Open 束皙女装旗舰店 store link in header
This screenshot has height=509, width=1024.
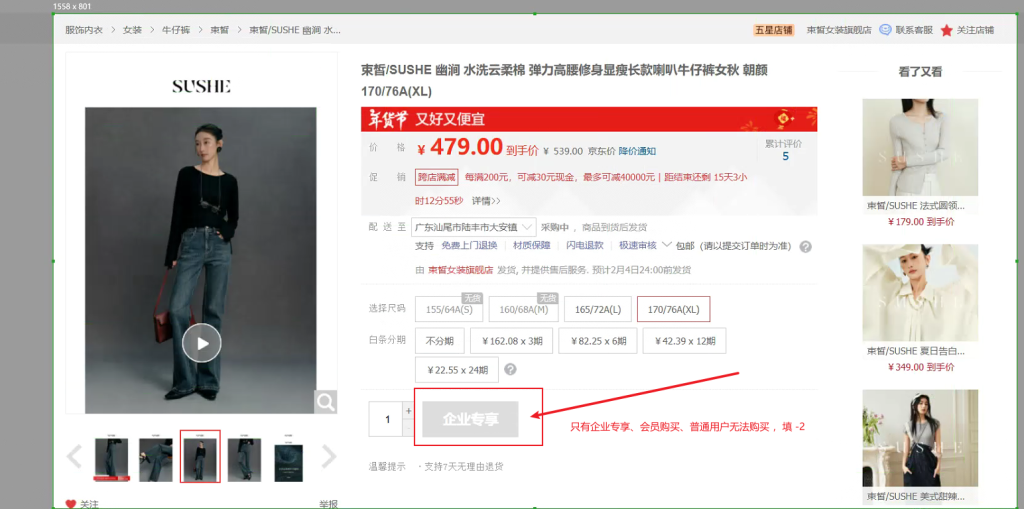click(839, 30)
